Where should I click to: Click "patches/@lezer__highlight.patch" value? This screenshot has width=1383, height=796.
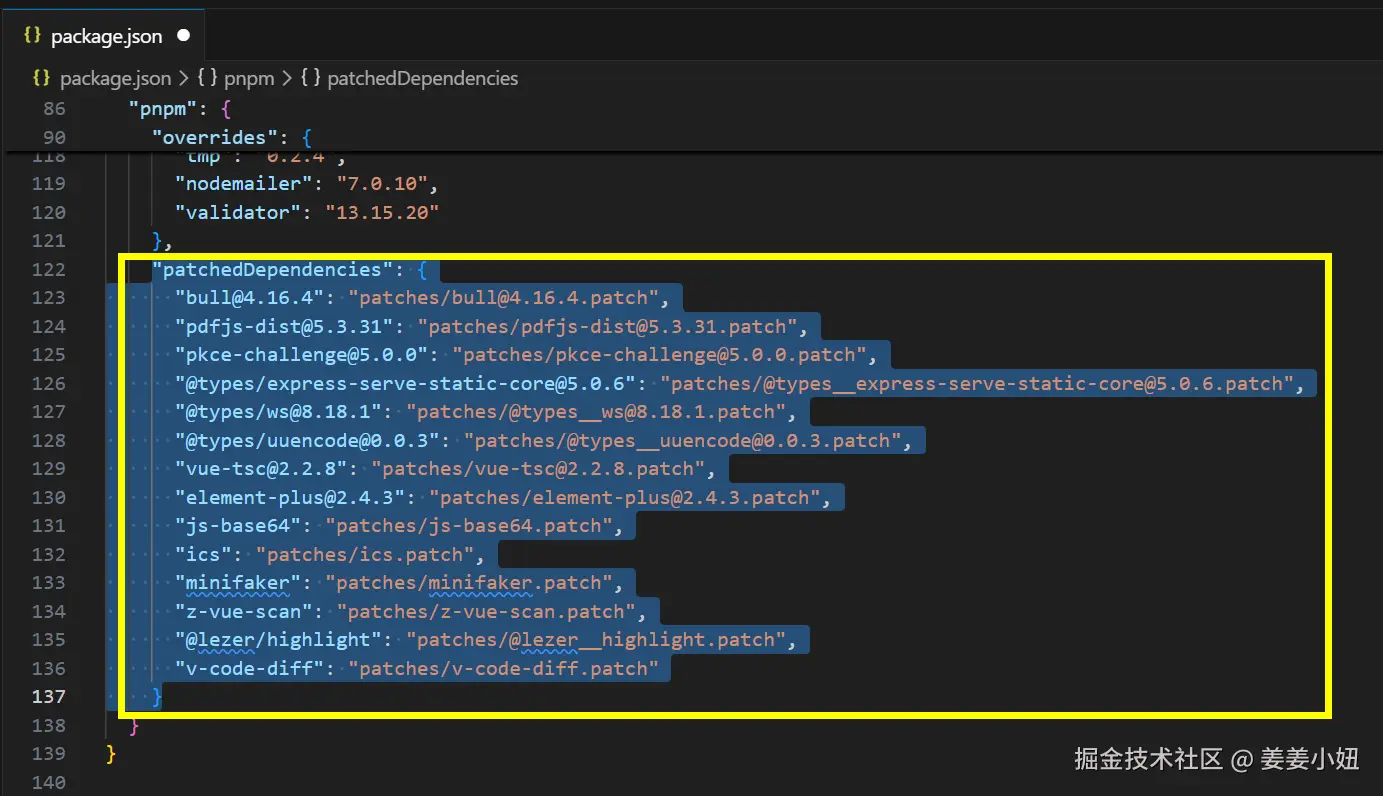[595, 639]
